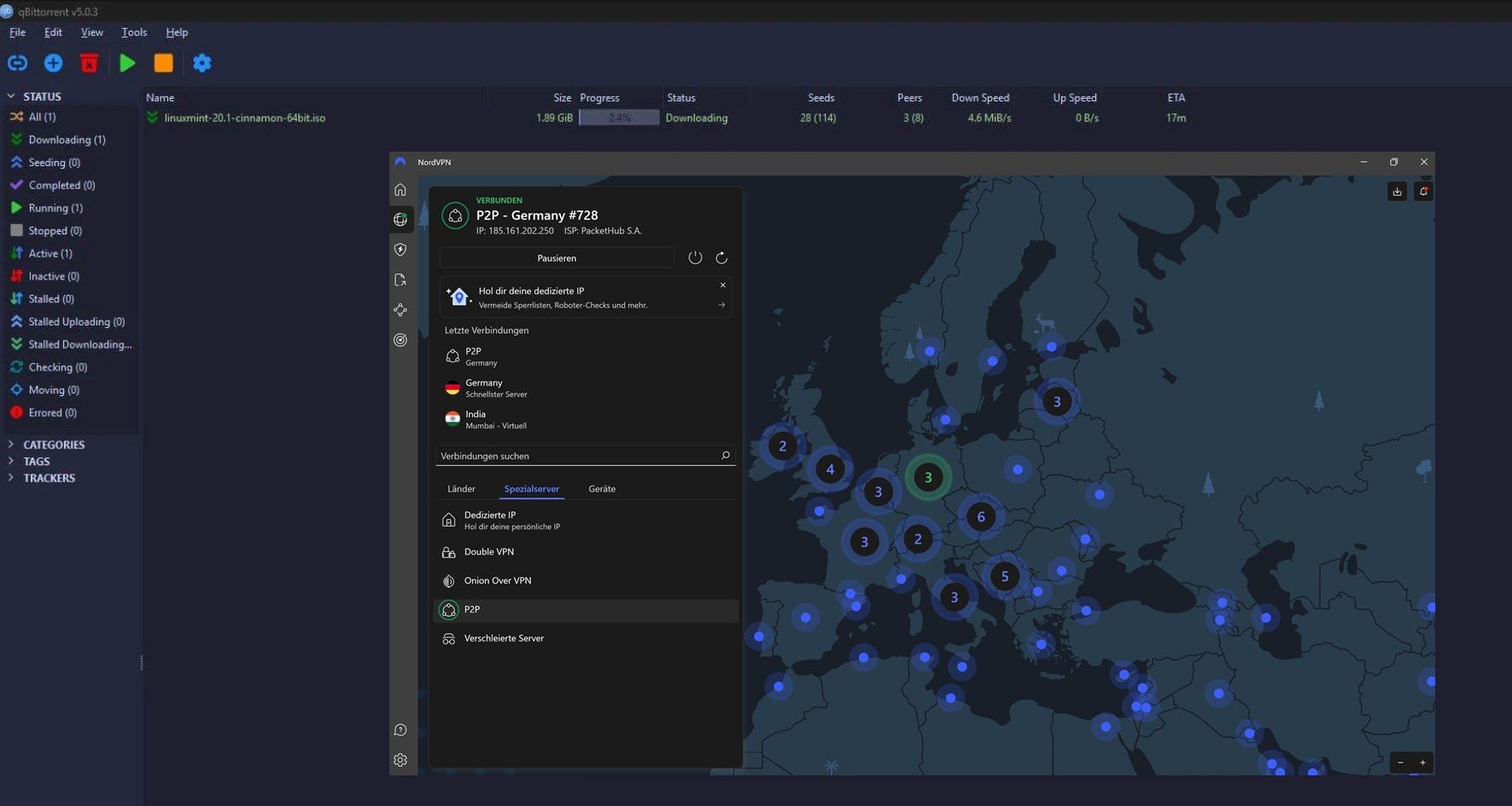Select Dedizierte IP special server
1512x806 pixels.
tap(586, 520)
